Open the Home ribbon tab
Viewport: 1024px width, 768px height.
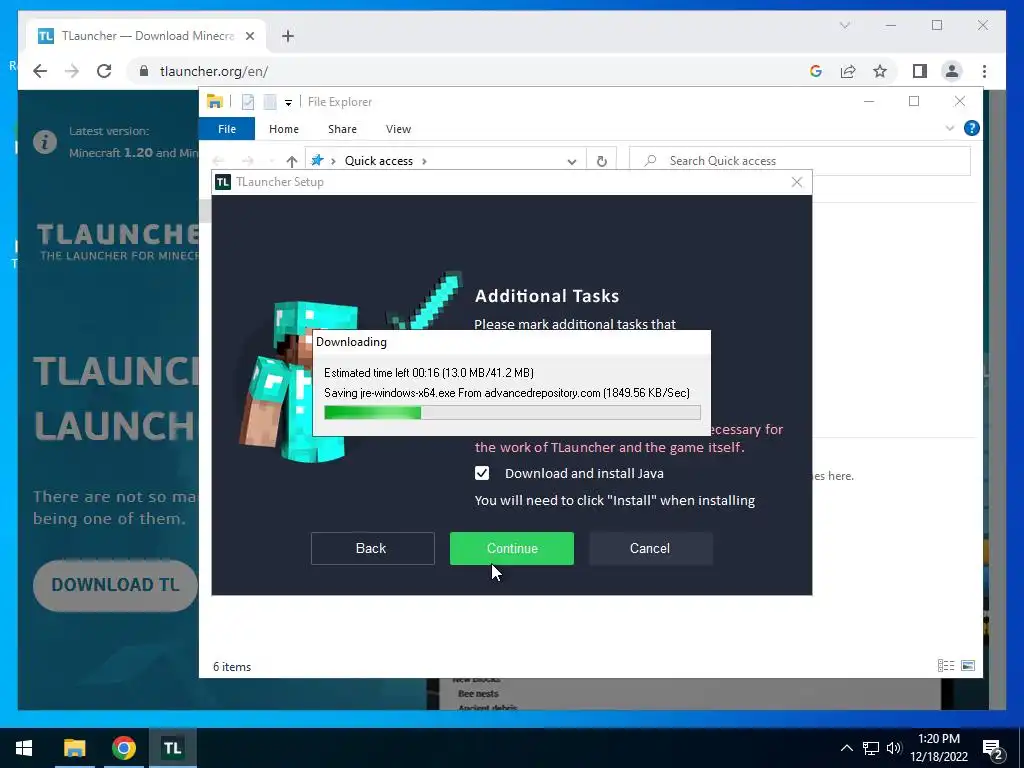tap(283, 129)
